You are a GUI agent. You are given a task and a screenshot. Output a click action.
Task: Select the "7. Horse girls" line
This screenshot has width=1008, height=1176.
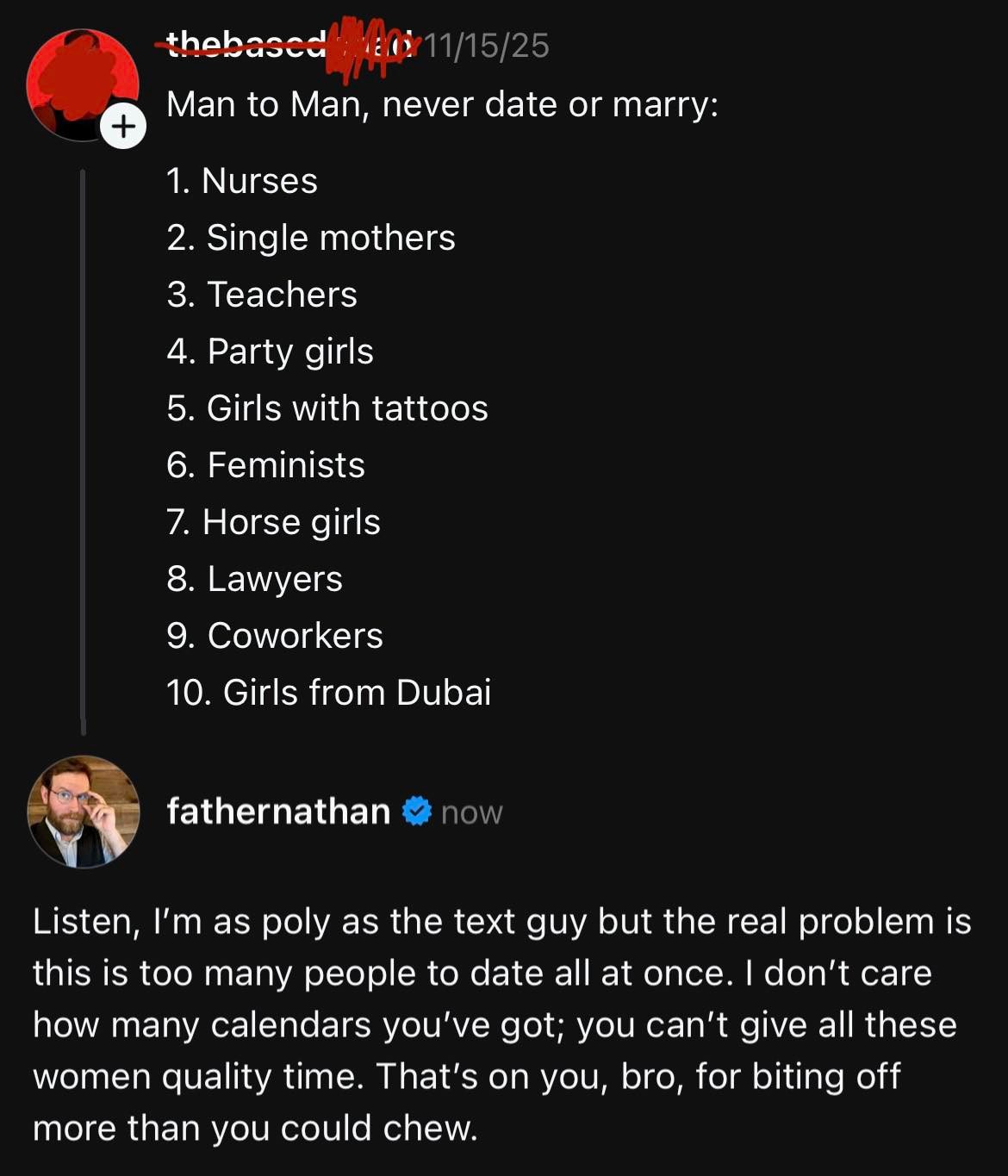pyautogui.click(x=273, y=522)
